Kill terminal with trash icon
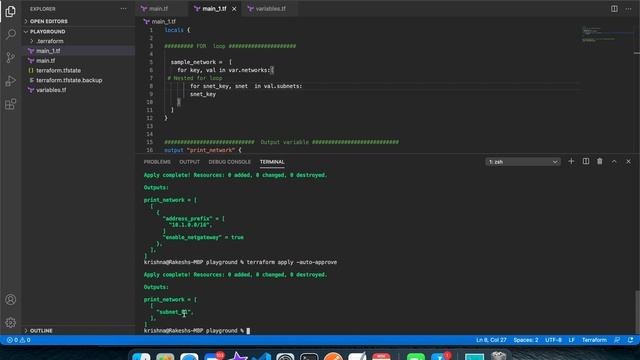This screenshot has height=360, width=640. 600,162
